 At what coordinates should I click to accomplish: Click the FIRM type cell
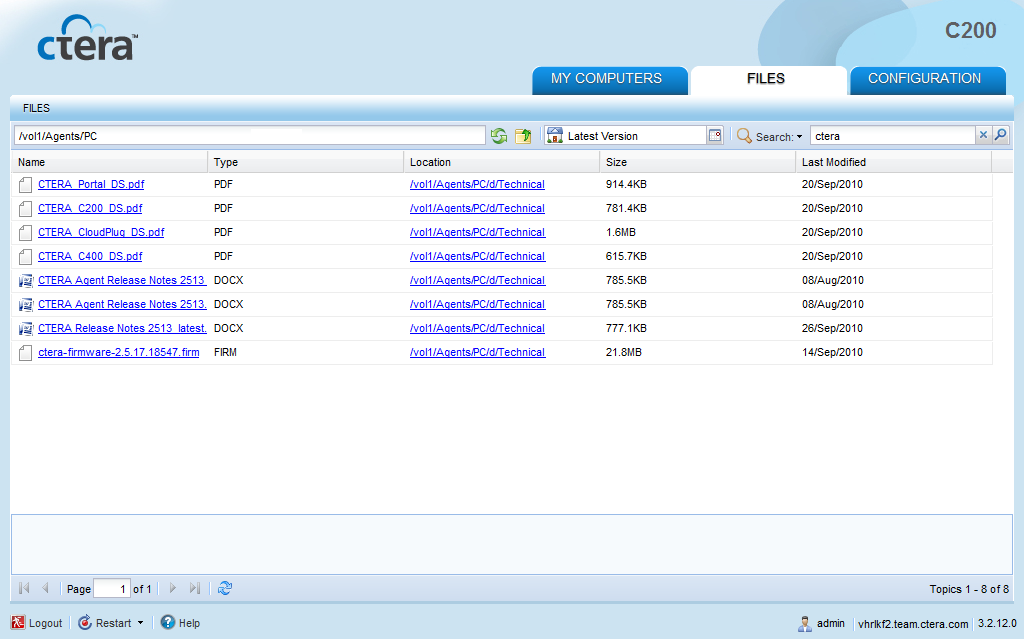point(225,352)
